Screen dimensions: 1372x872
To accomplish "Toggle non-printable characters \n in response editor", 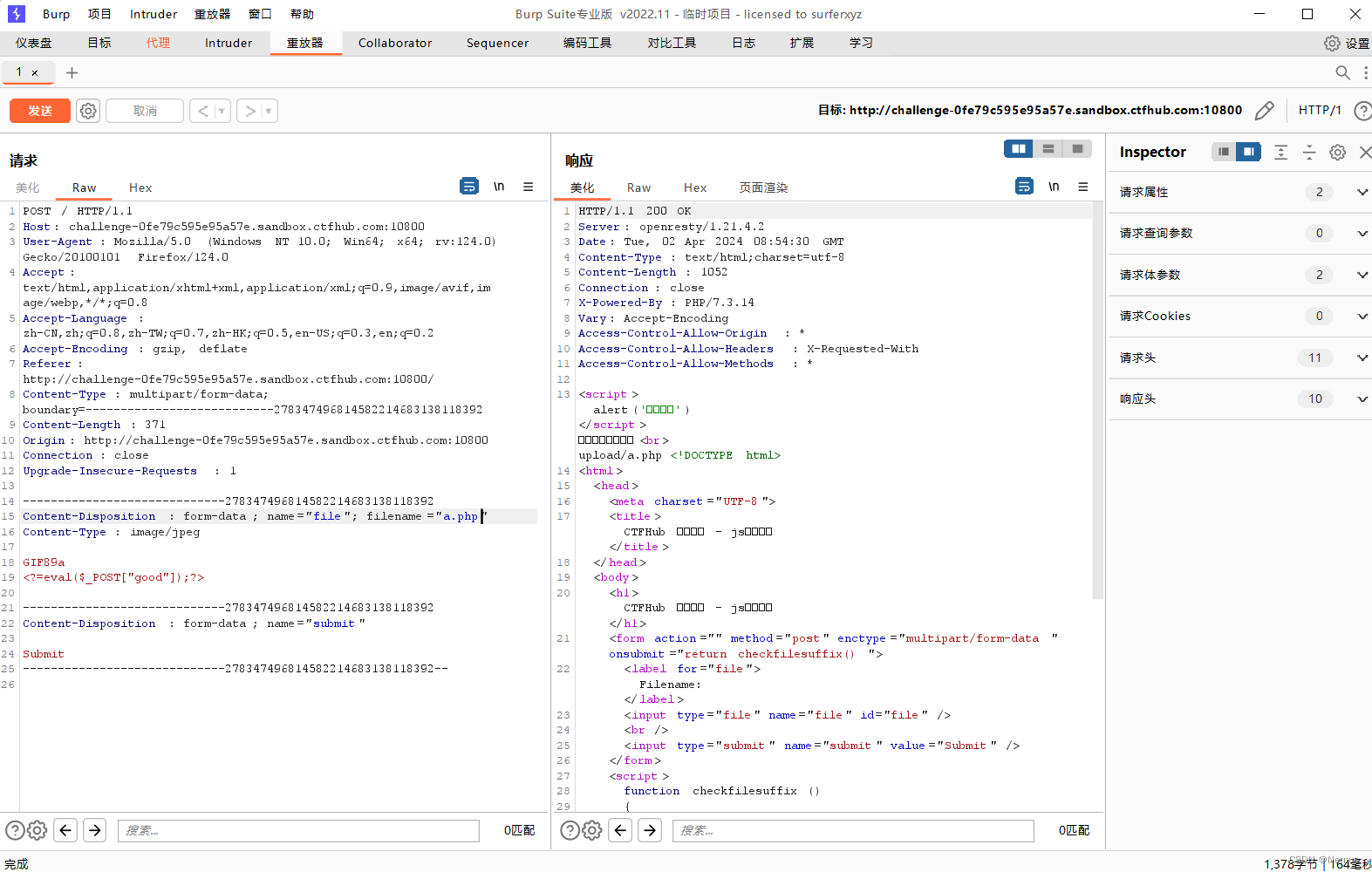I will 1054,186.
